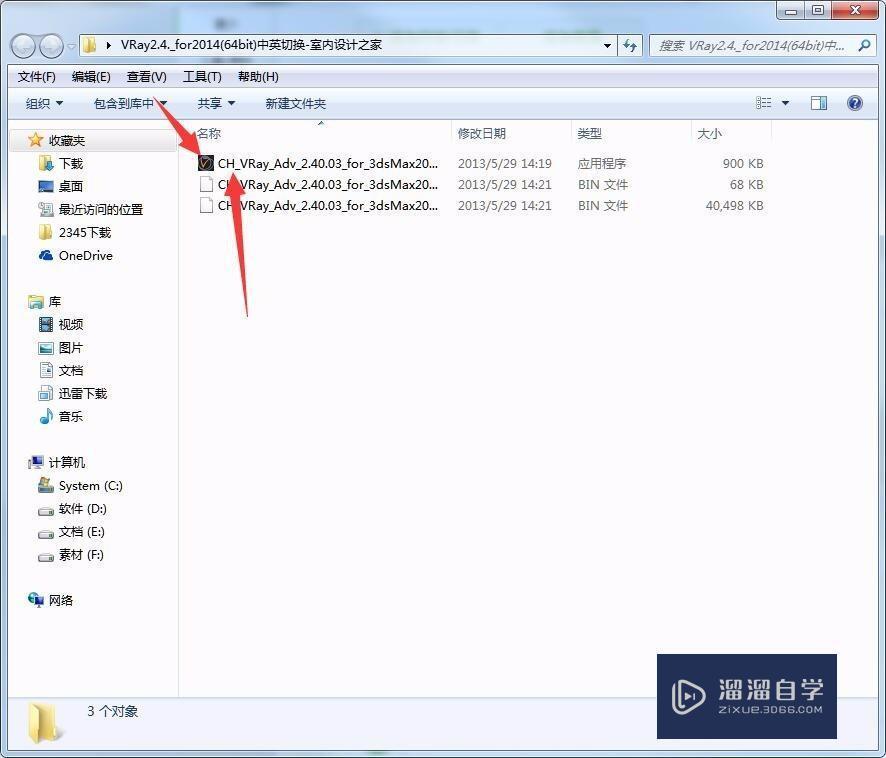Open OneDrive in the sidebar
886x758 pixels.
(85, 255)
